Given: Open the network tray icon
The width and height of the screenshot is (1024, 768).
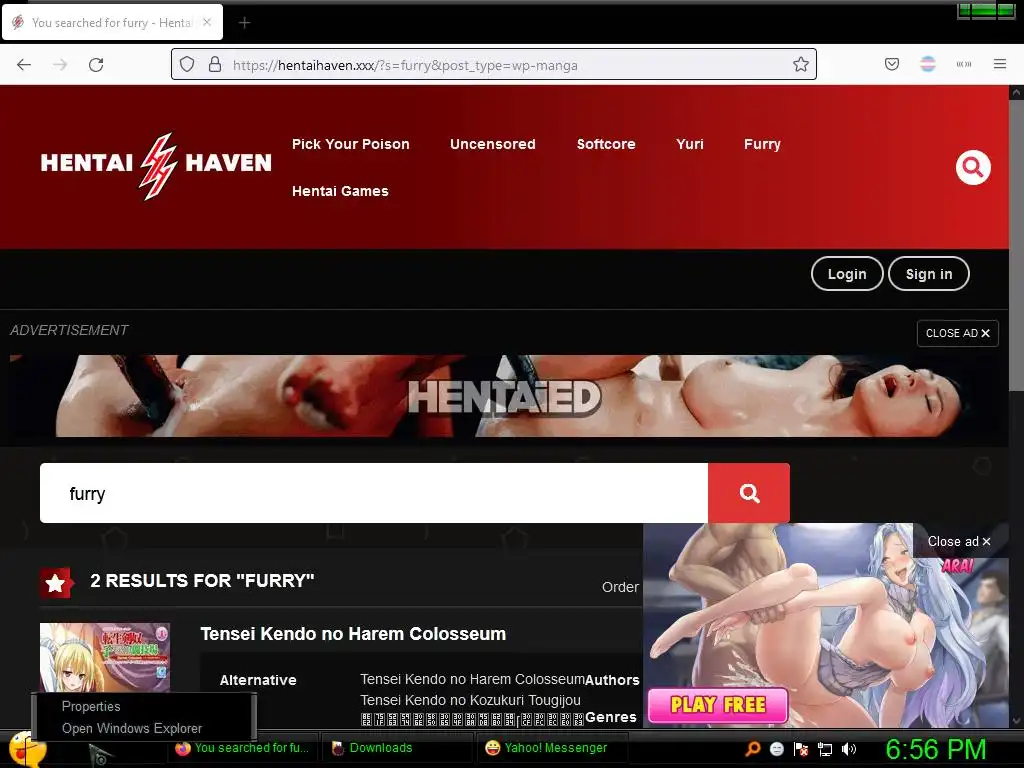Looking at the screenshot, I should [825, 750].
